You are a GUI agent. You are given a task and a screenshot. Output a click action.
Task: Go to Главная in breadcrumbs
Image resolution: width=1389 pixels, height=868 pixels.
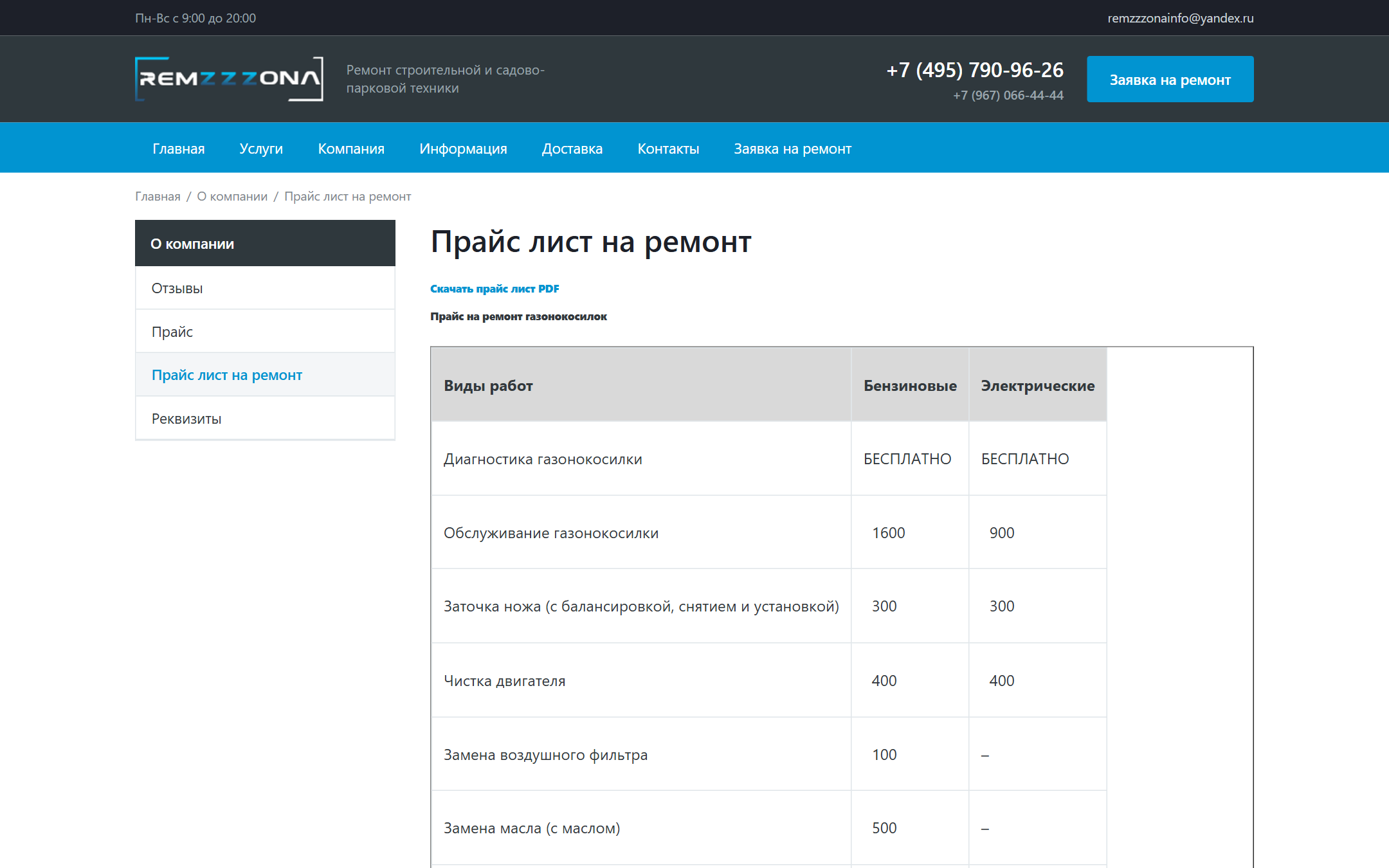[x=158, y=197]
